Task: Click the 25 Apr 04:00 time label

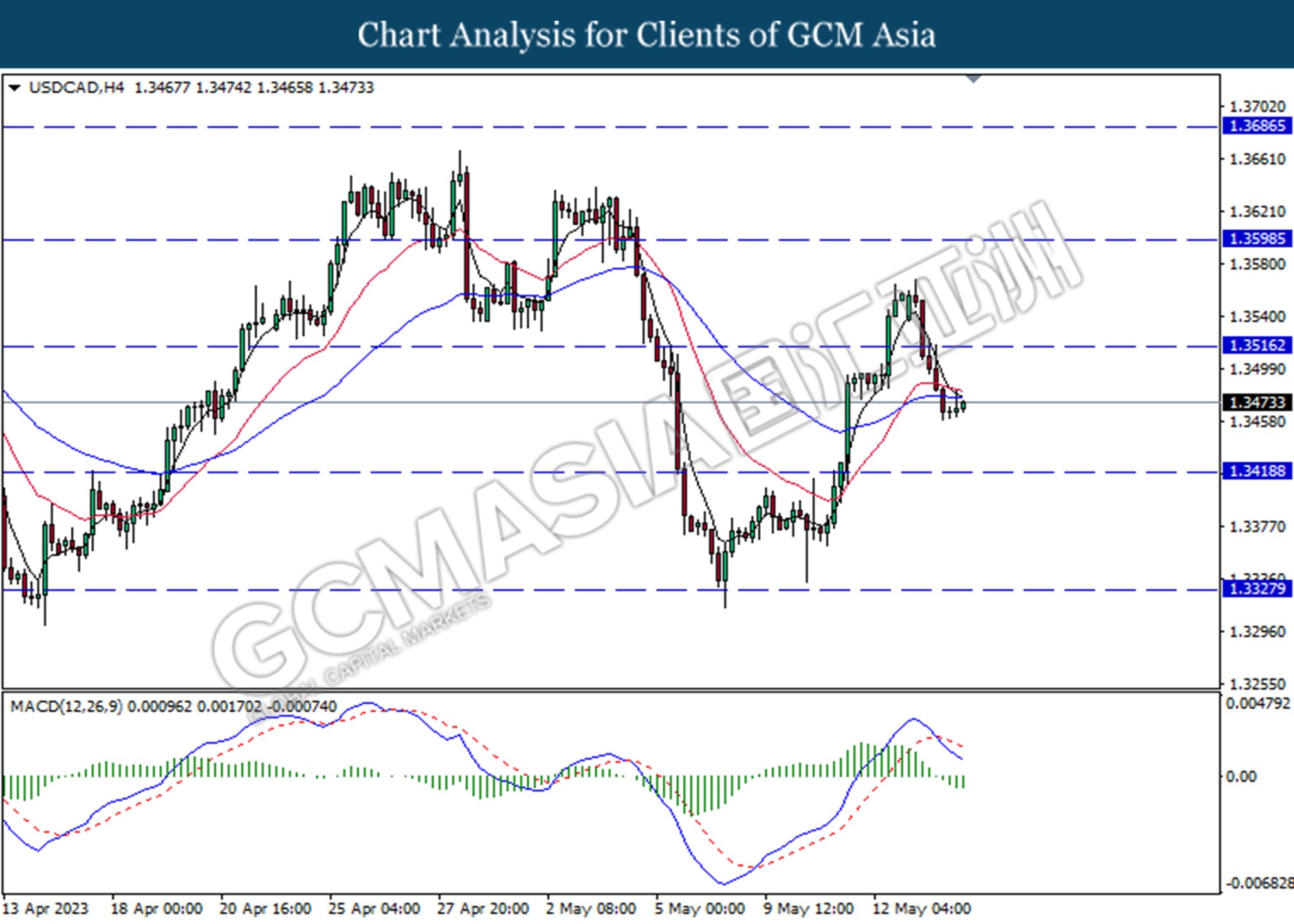Action: point(374,909)
